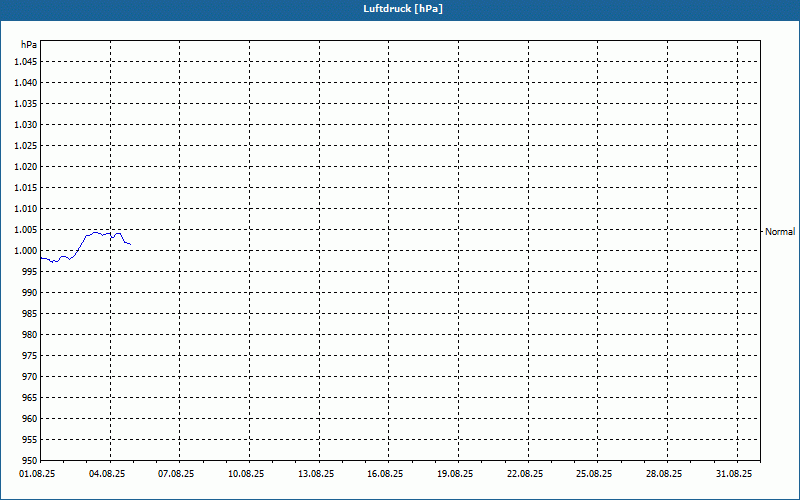
Task: Select the 950 axis value
Action: point(30,461)
